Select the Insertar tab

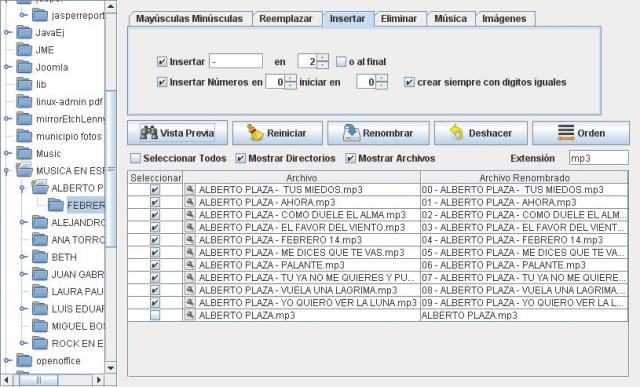[348, 19]
